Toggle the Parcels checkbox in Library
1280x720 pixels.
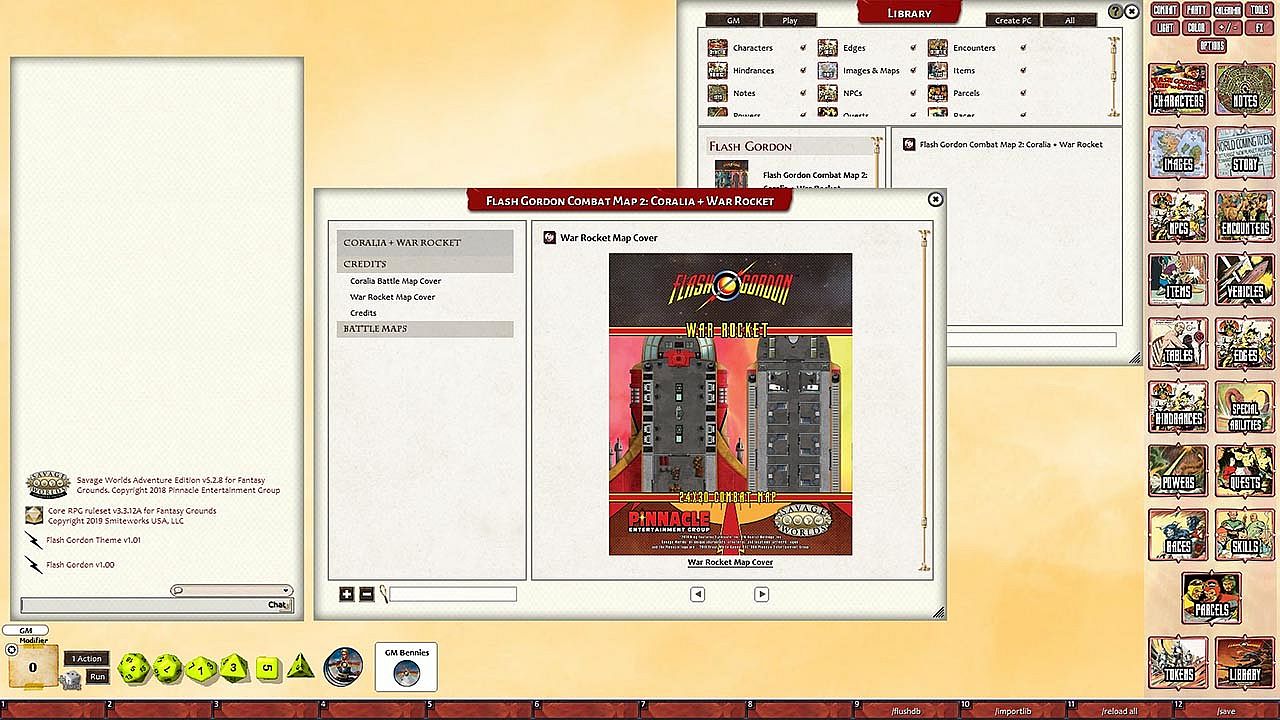point(1023,93)
